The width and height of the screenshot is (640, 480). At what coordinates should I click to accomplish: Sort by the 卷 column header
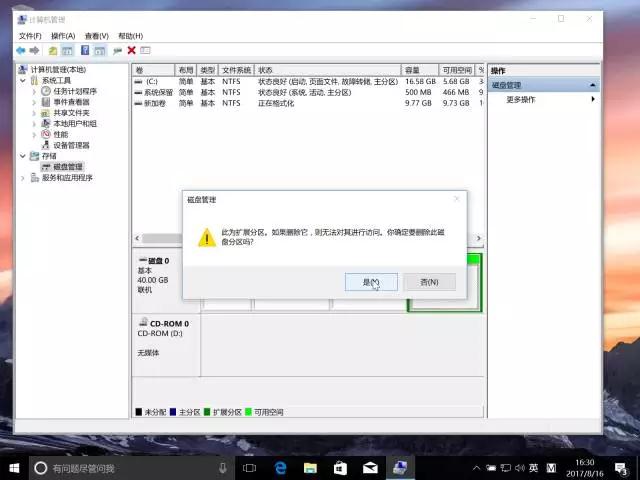(153, 70)
